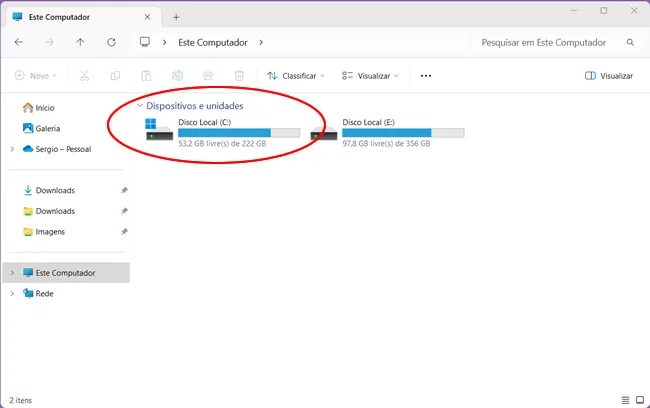
Task: Click the Cut scissors icon in toolbar
Action: [84, 75]
